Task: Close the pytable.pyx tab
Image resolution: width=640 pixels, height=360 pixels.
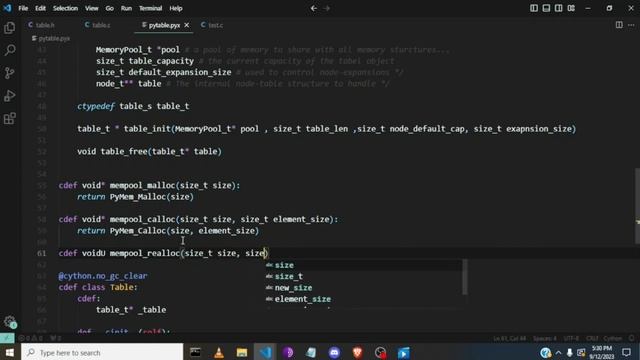Action: (x=187, y=25)
